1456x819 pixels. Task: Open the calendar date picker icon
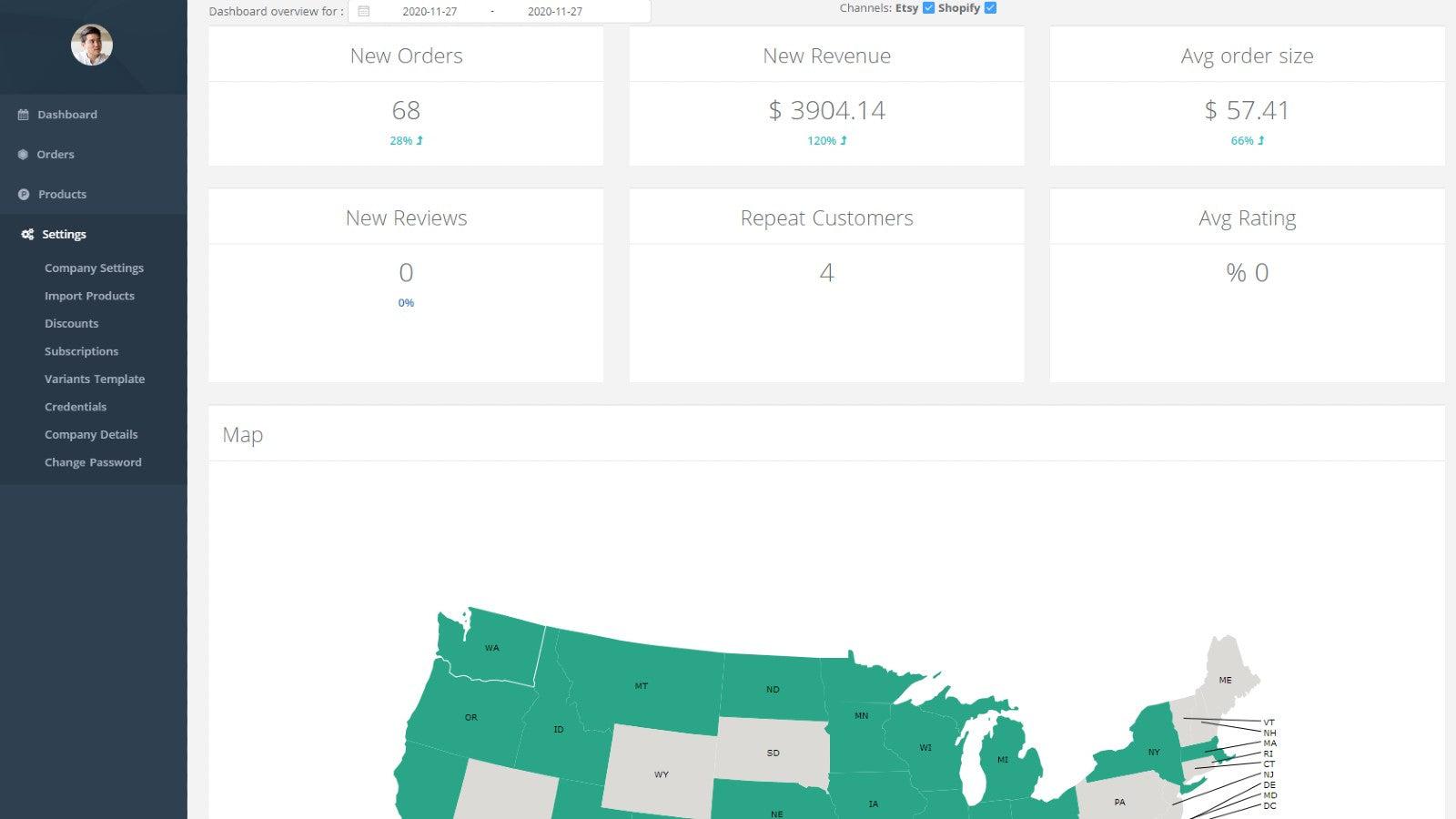[362, 11]
